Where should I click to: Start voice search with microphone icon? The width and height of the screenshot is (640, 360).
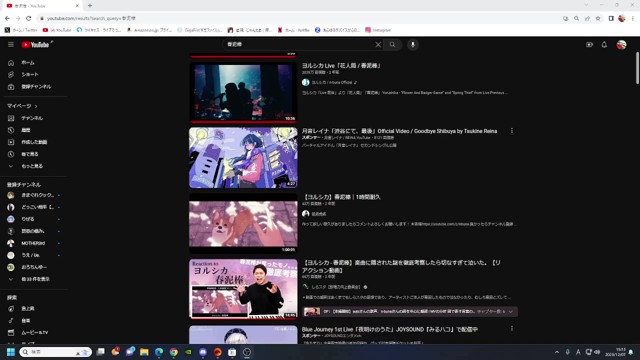coord(413,44)
